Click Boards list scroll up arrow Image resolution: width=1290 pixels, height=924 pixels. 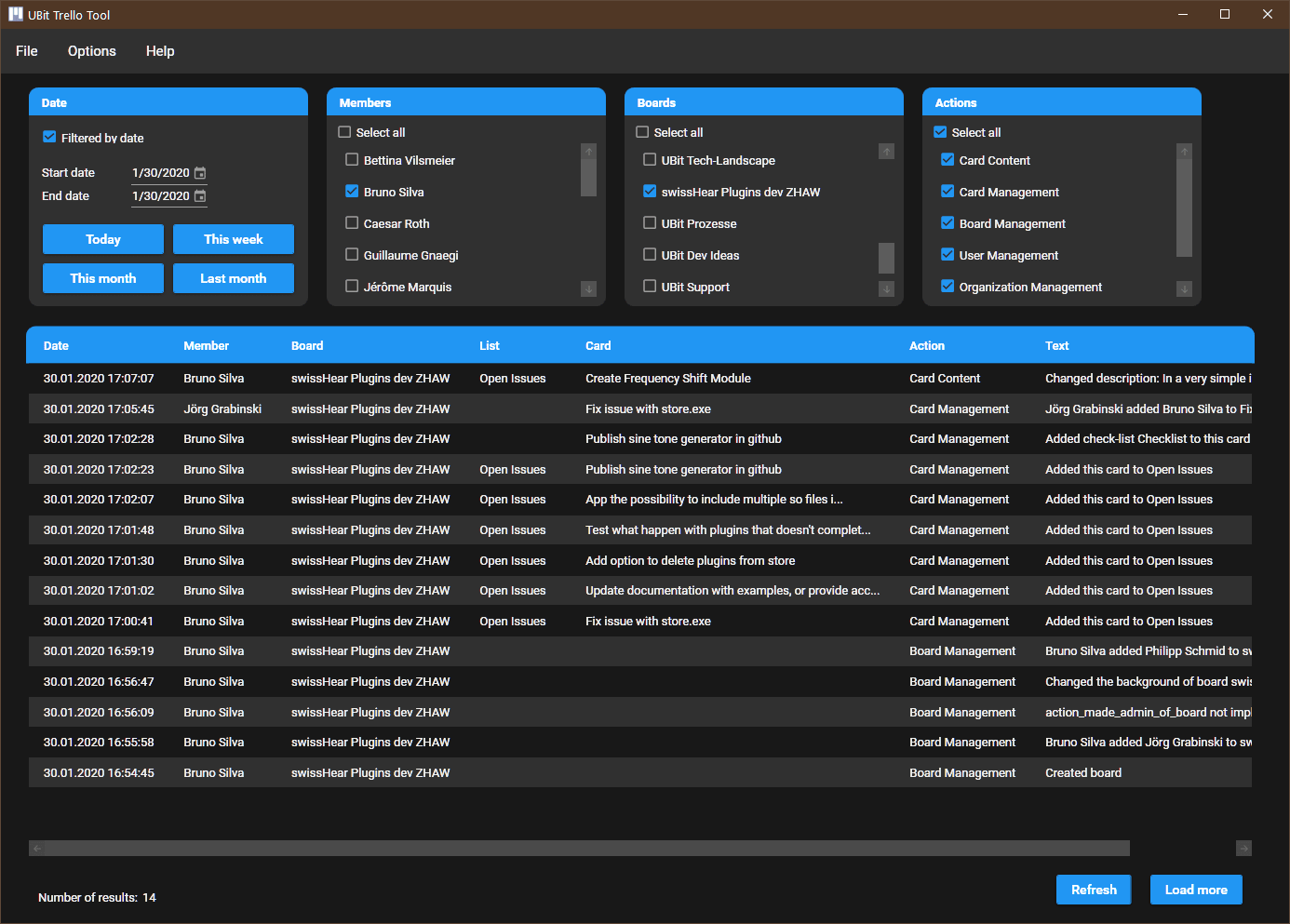pos(886,152)
